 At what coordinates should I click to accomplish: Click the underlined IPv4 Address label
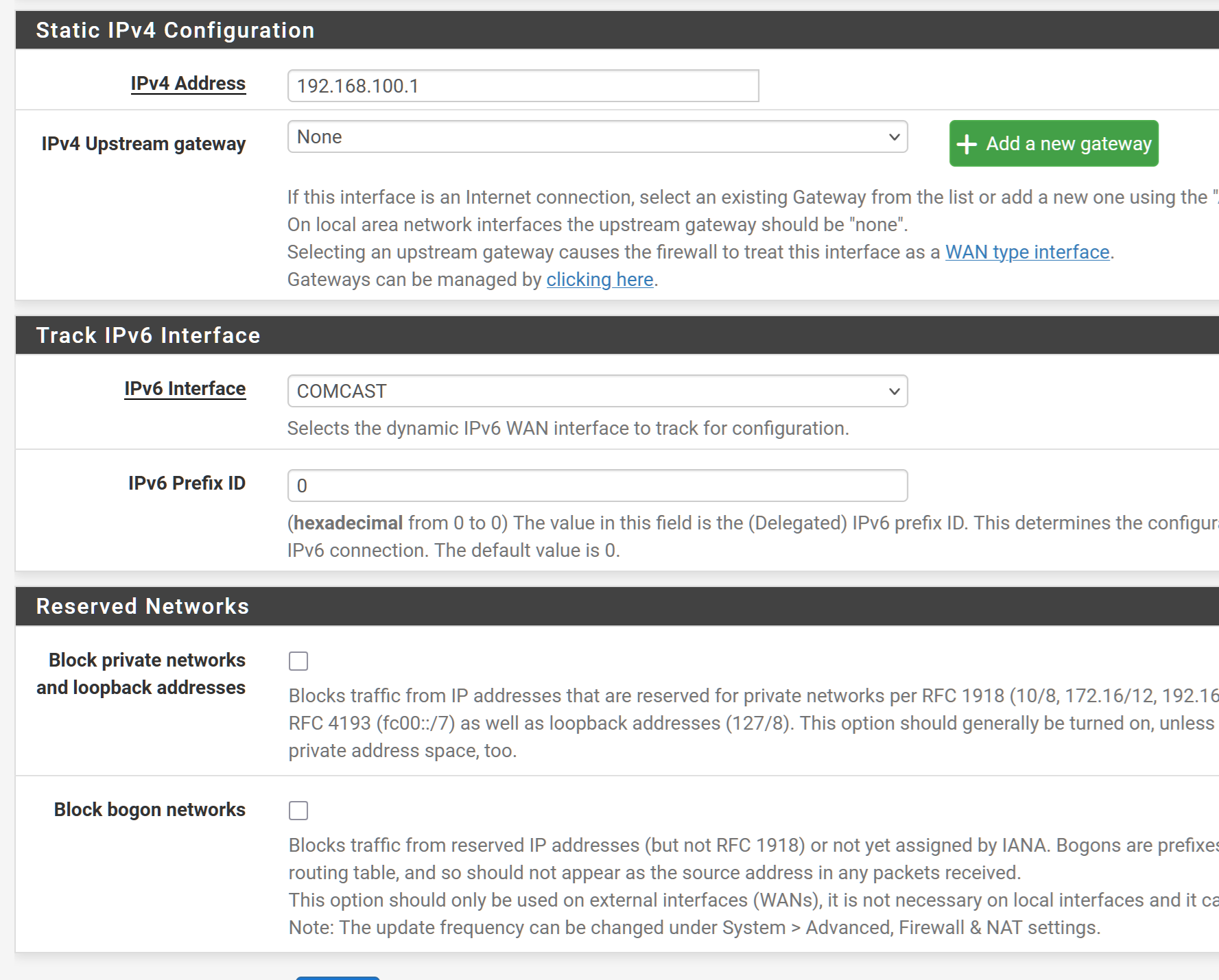point(188,84)
